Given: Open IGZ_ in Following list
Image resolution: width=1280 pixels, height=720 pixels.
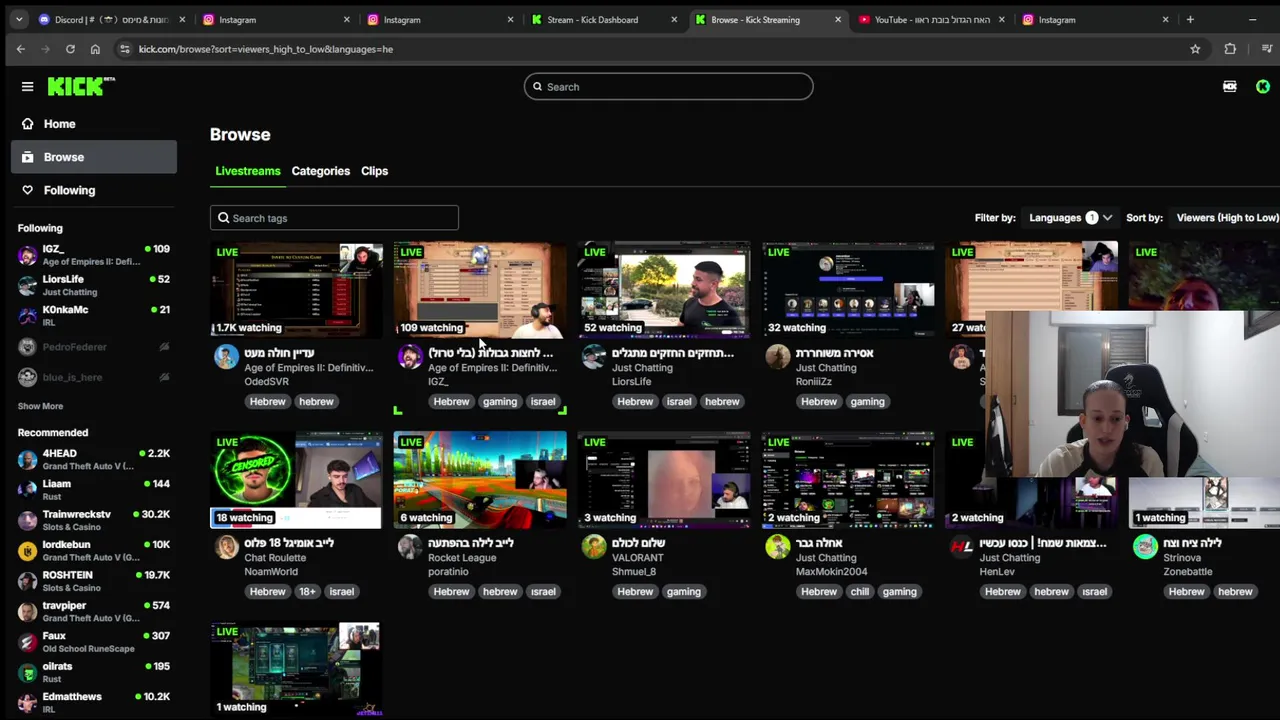Looking at the screenshot, I should [94, 255].
